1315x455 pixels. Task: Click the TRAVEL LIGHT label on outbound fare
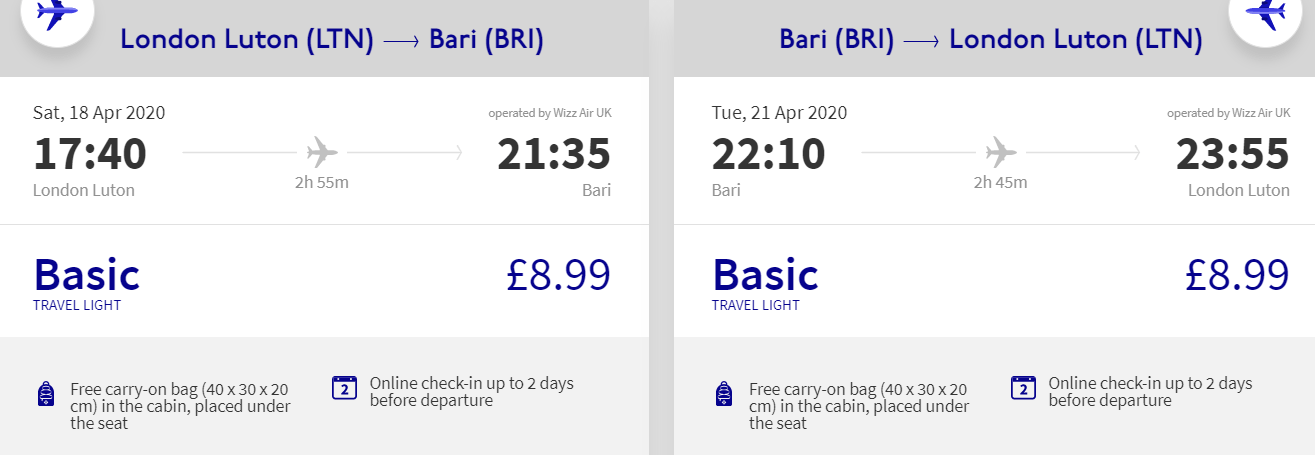coord(77,305)
